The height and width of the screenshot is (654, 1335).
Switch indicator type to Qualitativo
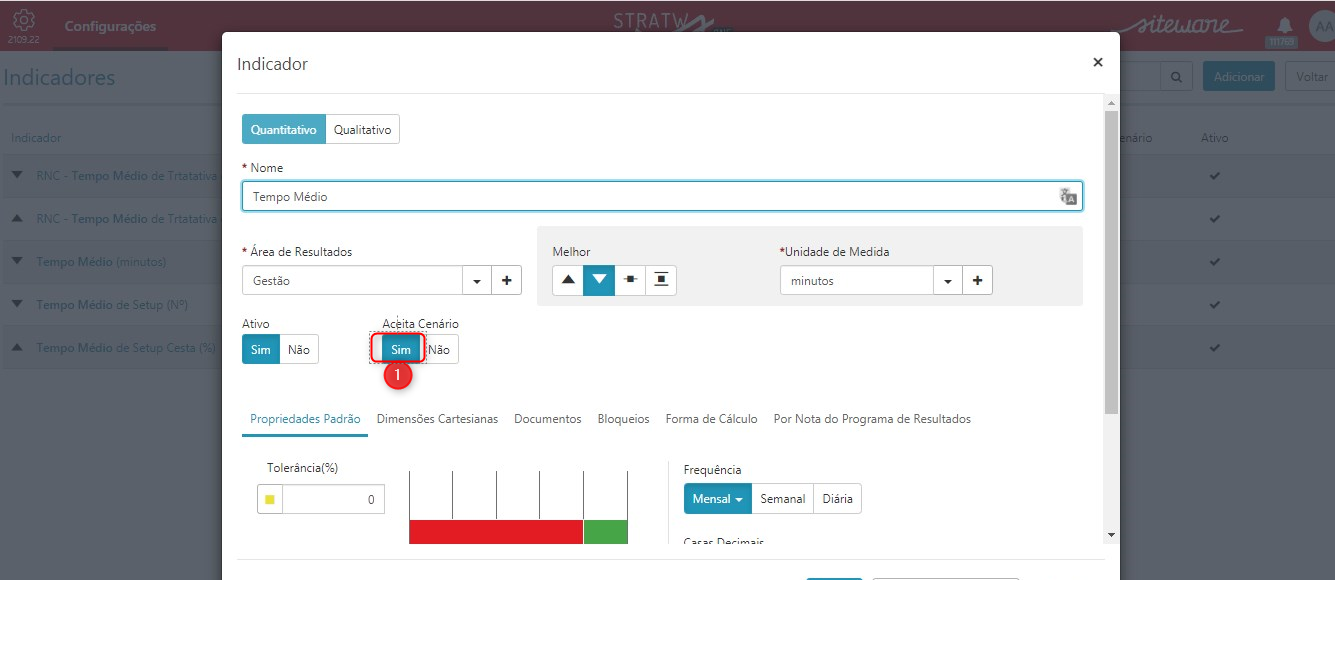tap(363, 130)
